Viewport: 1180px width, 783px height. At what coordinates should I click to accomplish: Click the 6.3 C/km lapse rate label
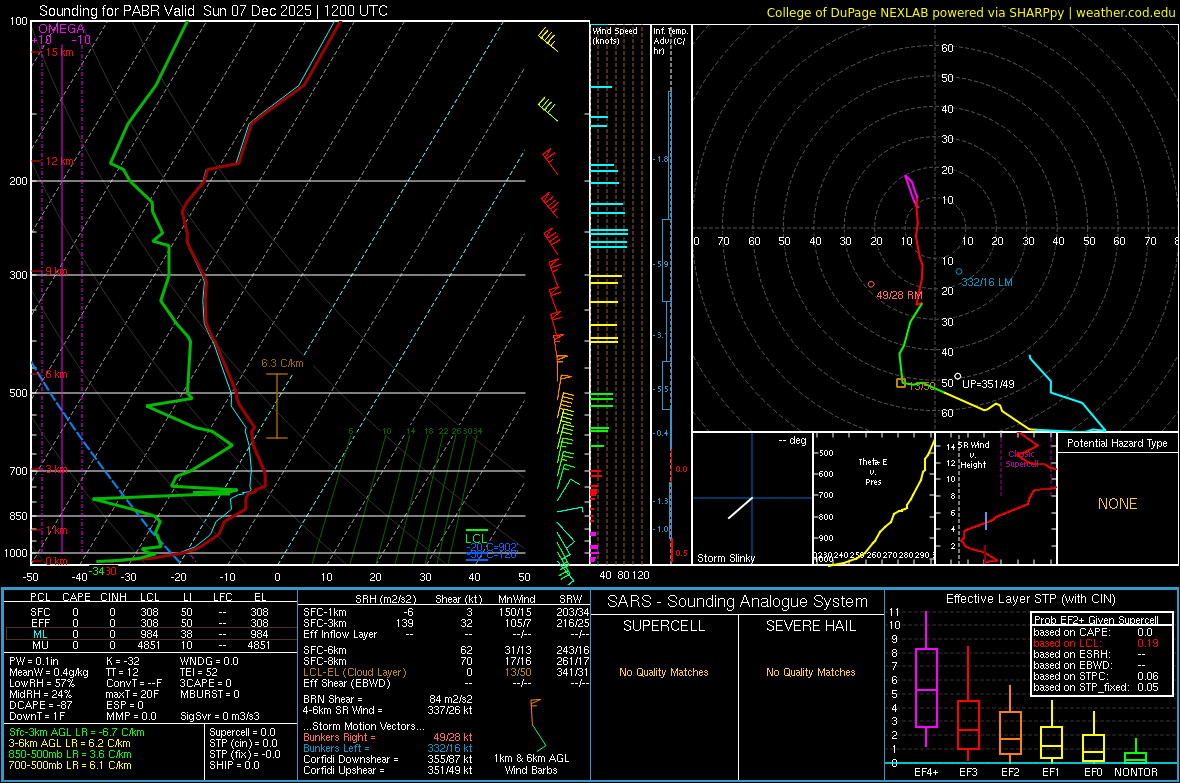coord(282,363)
